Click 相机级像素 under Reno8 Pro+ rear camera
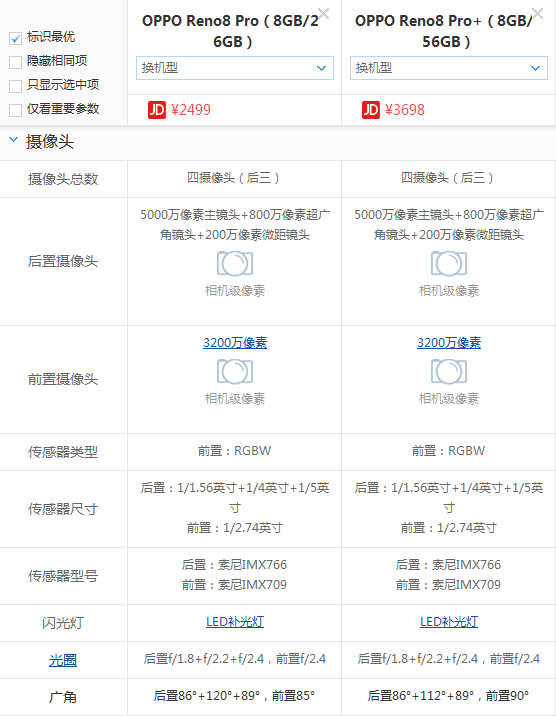Screen dimensions: 556x716 pyautogui.click(x=449, y=291)
